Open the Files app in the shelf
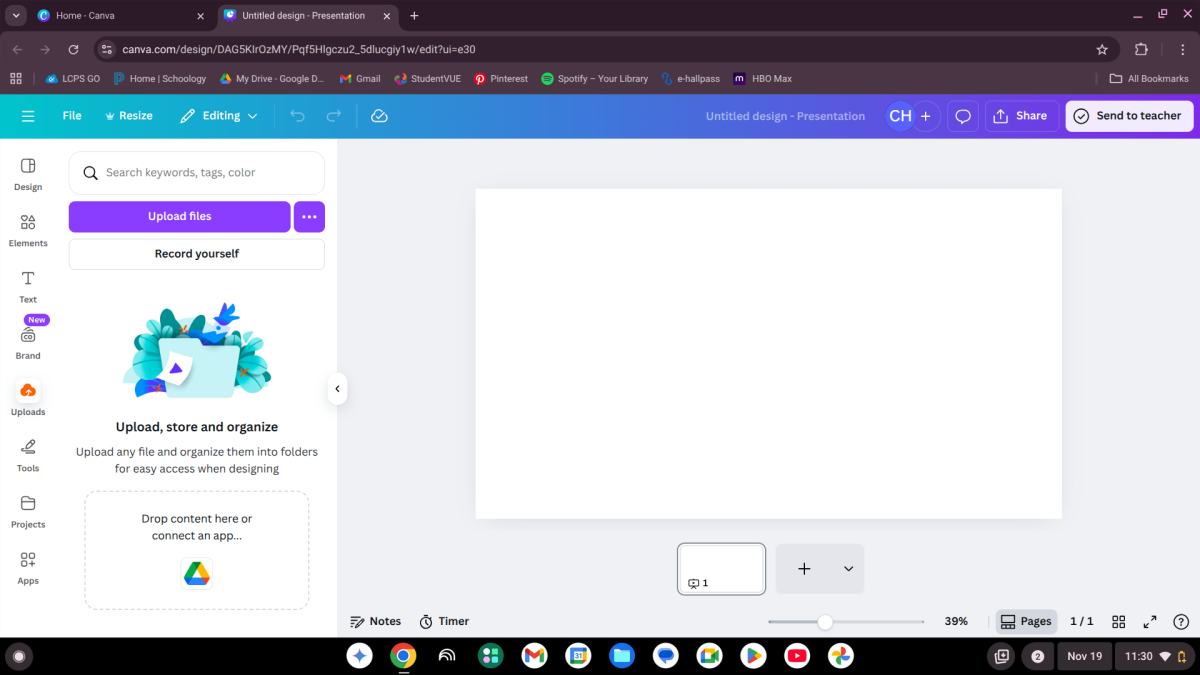This screenshot has height=675, width=1200. (x=622, y=656)
